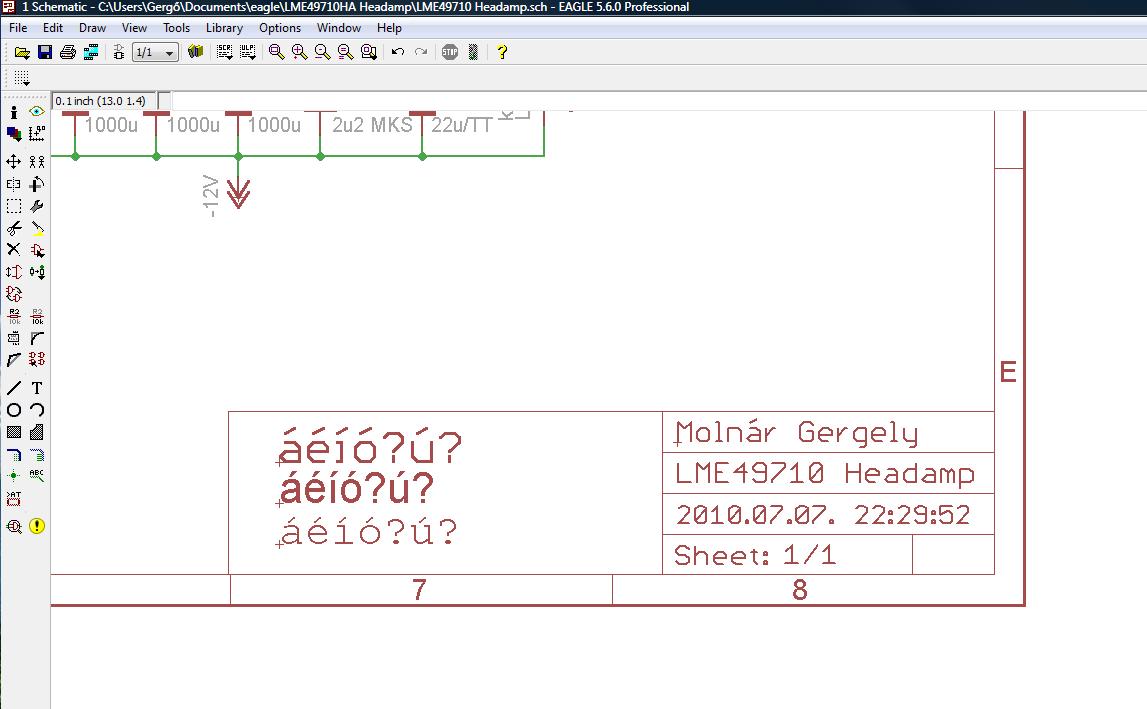The image size is (1147, 709).
Task: Select the Text tool
Action: 37,388
